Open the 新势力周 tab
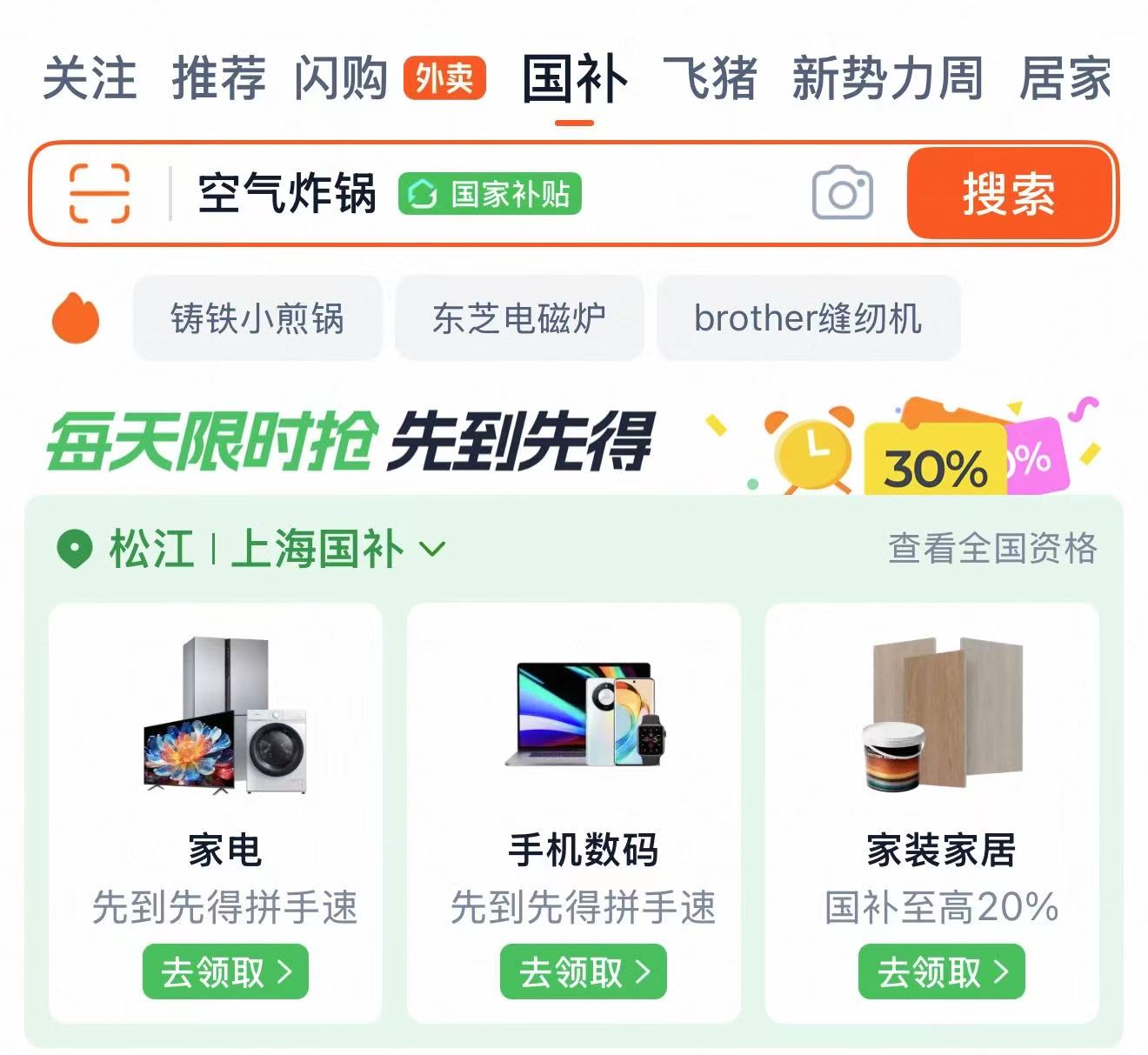The width and height of the screenshot is (1148, 1055). [888, 78]
